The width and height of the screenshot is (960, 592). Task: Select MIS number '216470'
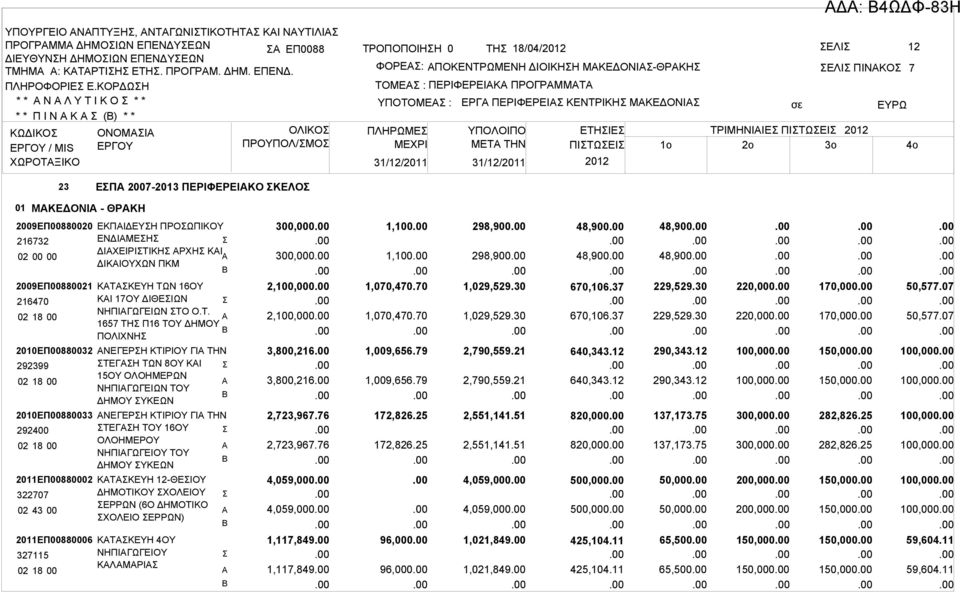coord(32,302)
